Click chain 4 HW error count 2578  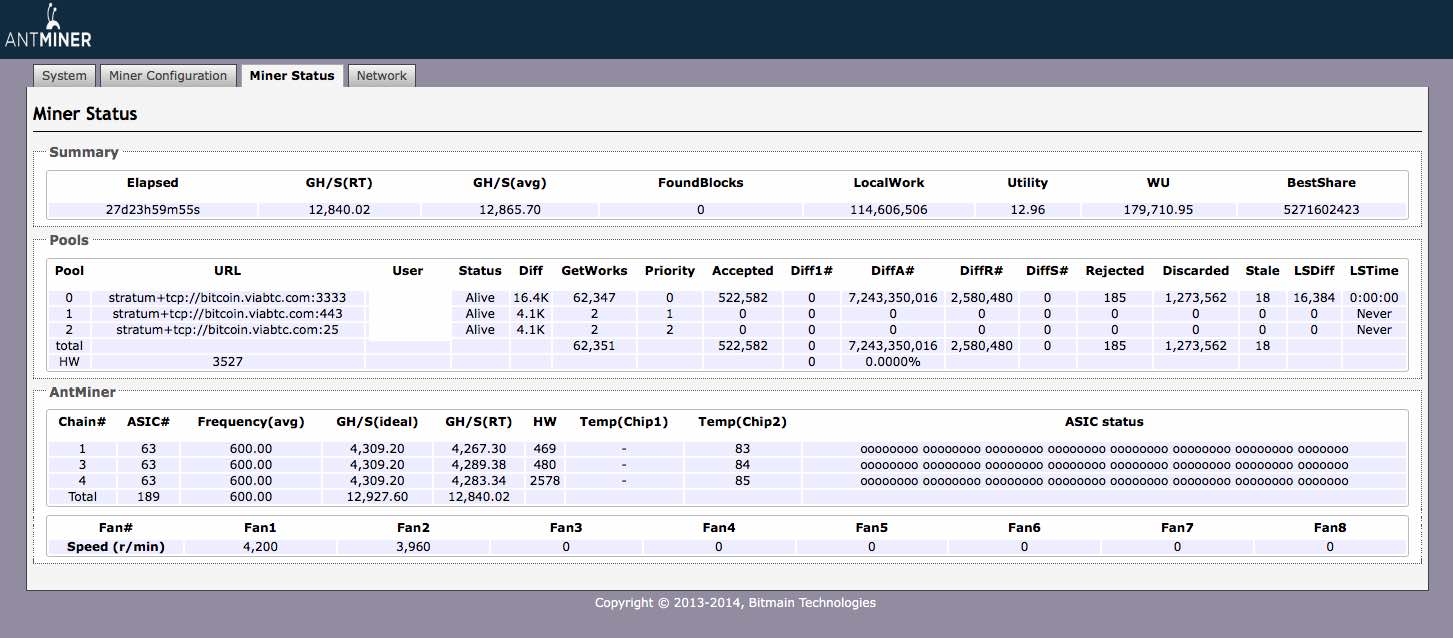(x=544, y=481)
